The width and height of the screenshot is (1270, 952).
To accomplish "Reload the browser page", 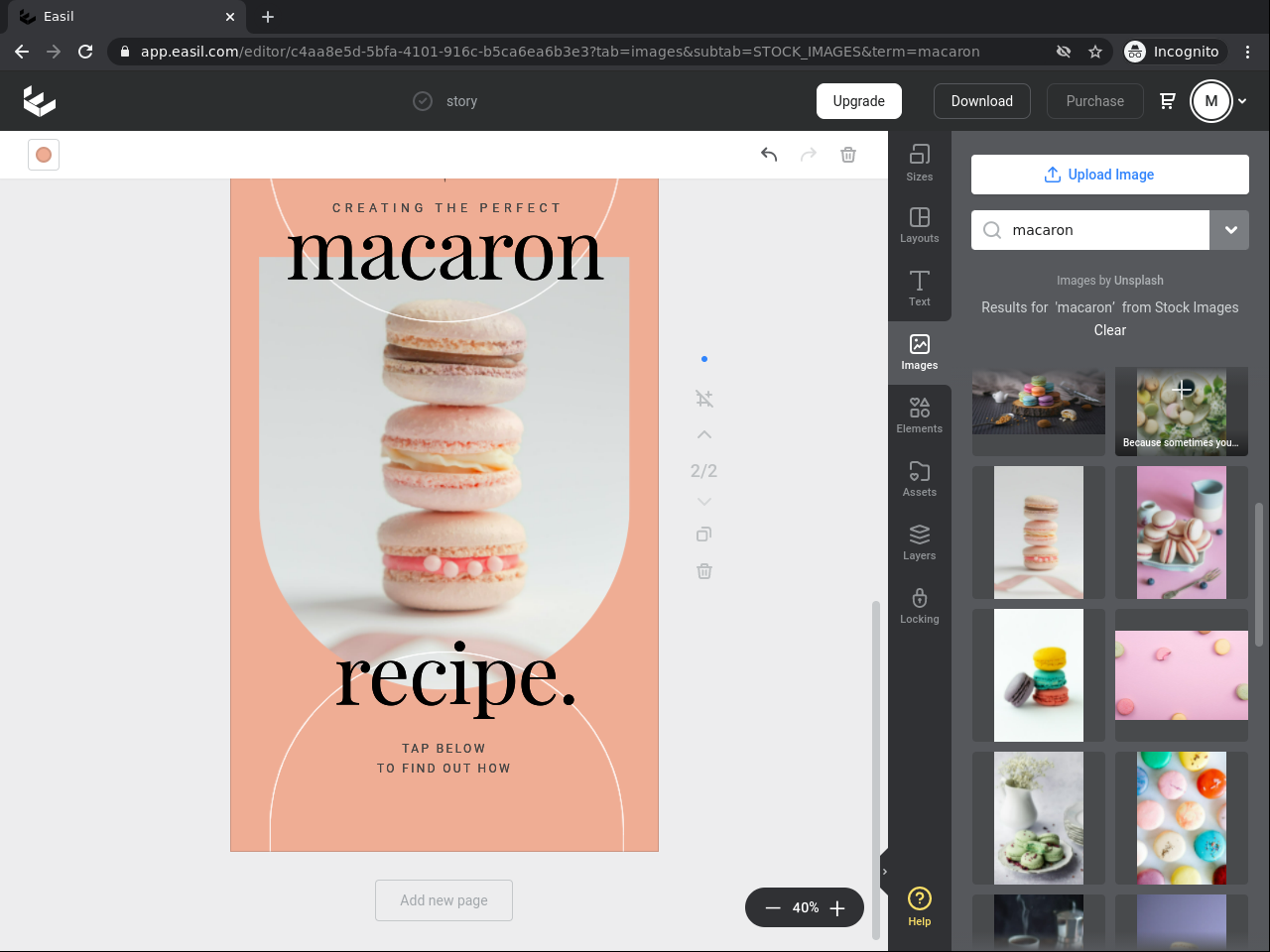I will tap(85, 52).
